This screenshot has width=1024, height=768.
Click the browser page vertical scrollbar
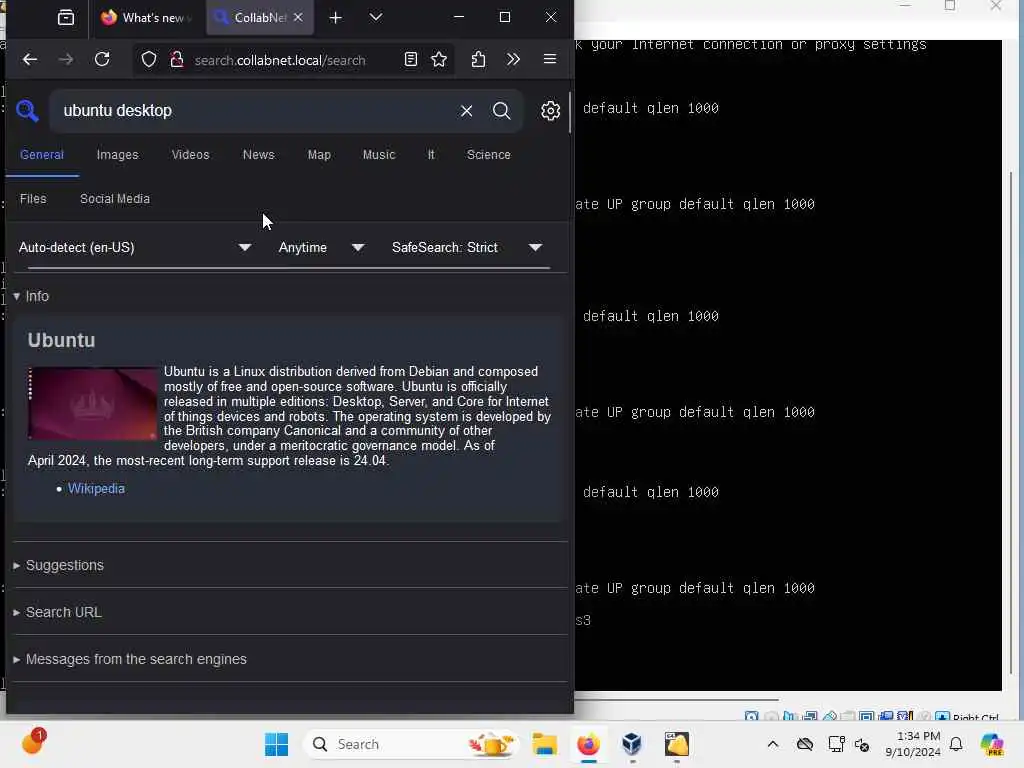point(570,113)
